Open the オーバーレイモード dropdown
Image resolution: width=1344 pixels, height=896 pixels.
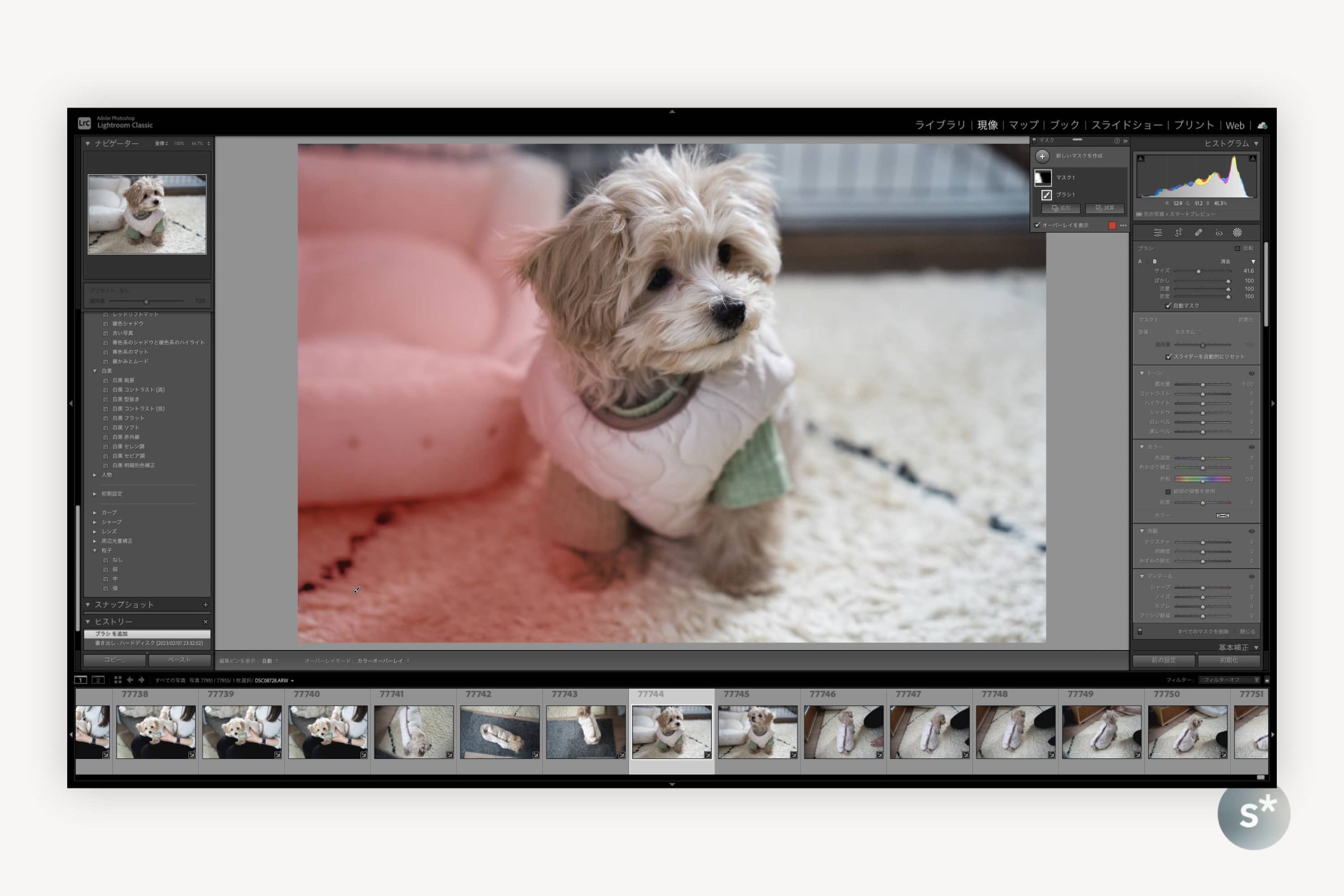click(x=383, y=661)
